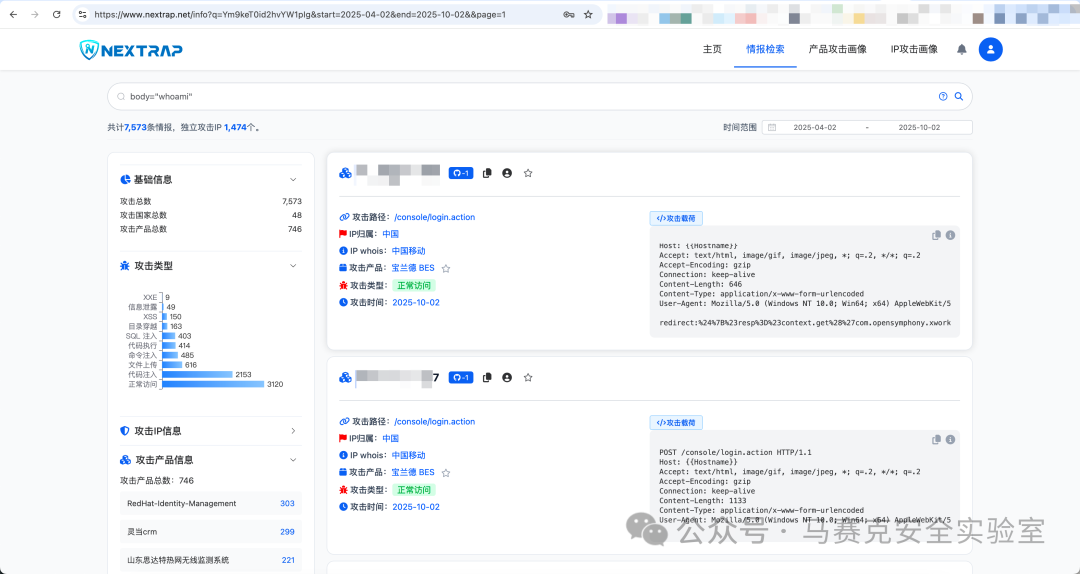Expand the 攻击IP信息 section
Viewport: 1080px width, 574px height.
(x=293, y=431)
